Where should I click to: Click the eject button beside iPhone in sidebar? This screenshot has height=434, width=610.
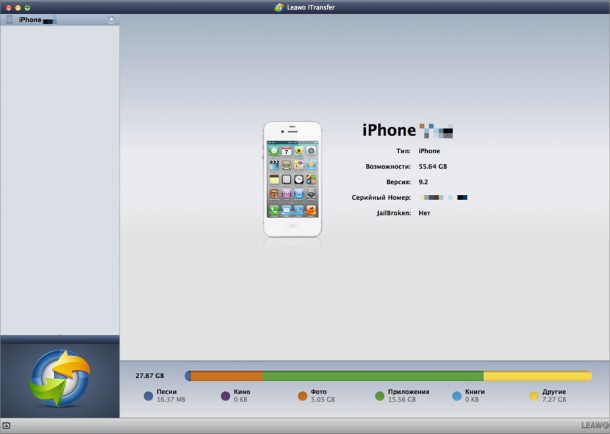pyautogui.click(x=111, y=19)
